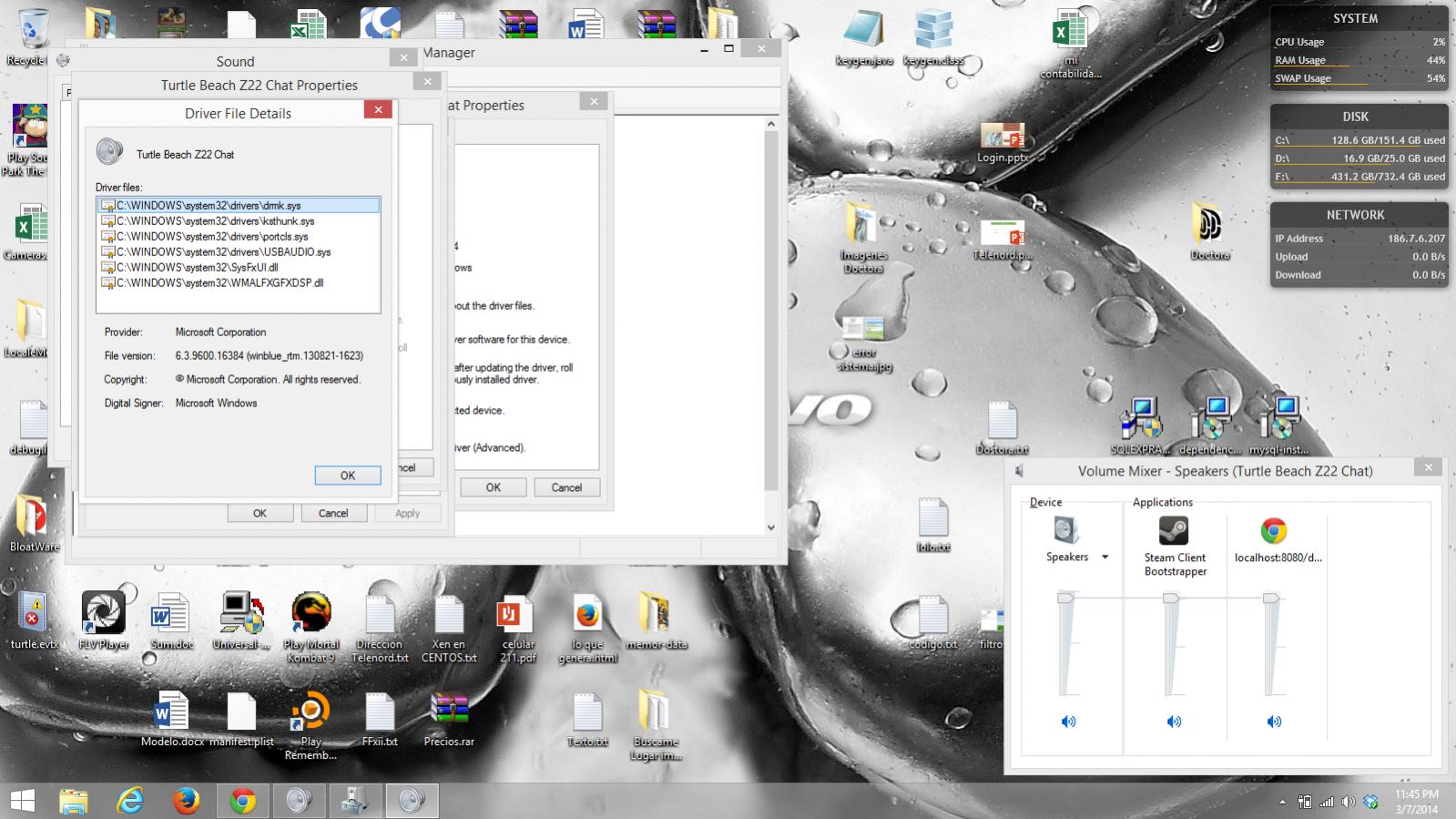Open the Windows Start button
Image resolution: width=1456 pixels, height=819 pixels.
(x=22, y=801)
